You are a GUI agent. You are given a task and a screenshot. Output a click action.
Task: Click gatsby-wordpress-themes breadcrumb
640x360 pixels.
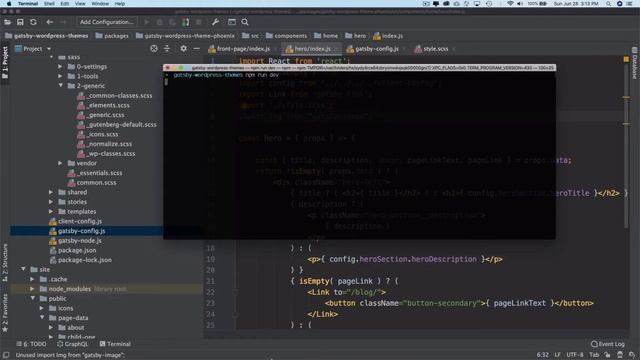pos(47,36)
